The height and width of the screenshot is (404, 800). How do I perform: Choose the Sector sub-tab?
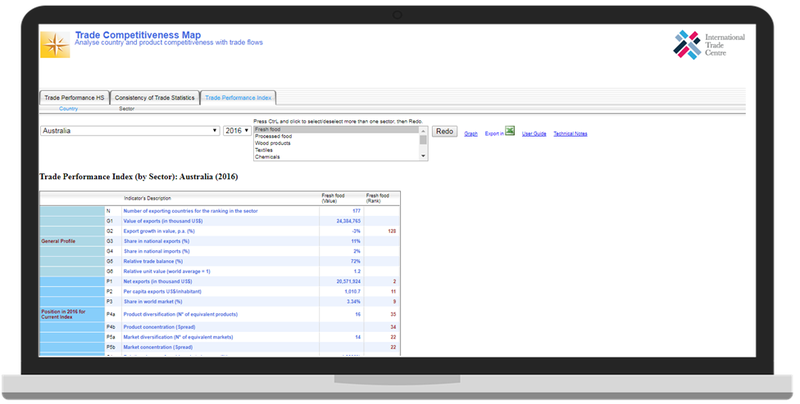(x=127, y=109)
